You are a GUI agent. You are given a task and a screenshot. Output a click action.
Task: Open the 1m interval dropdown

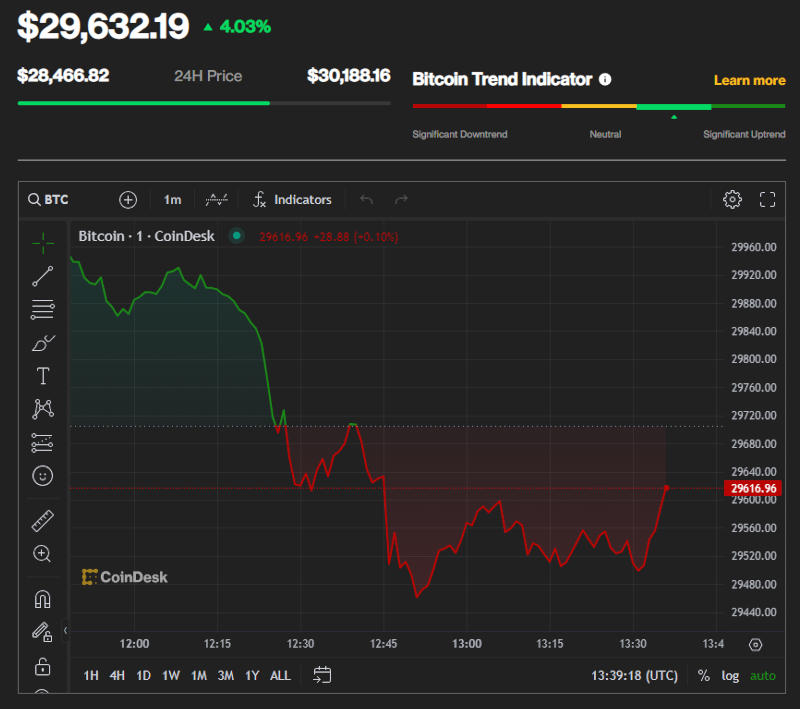point(173,199)
